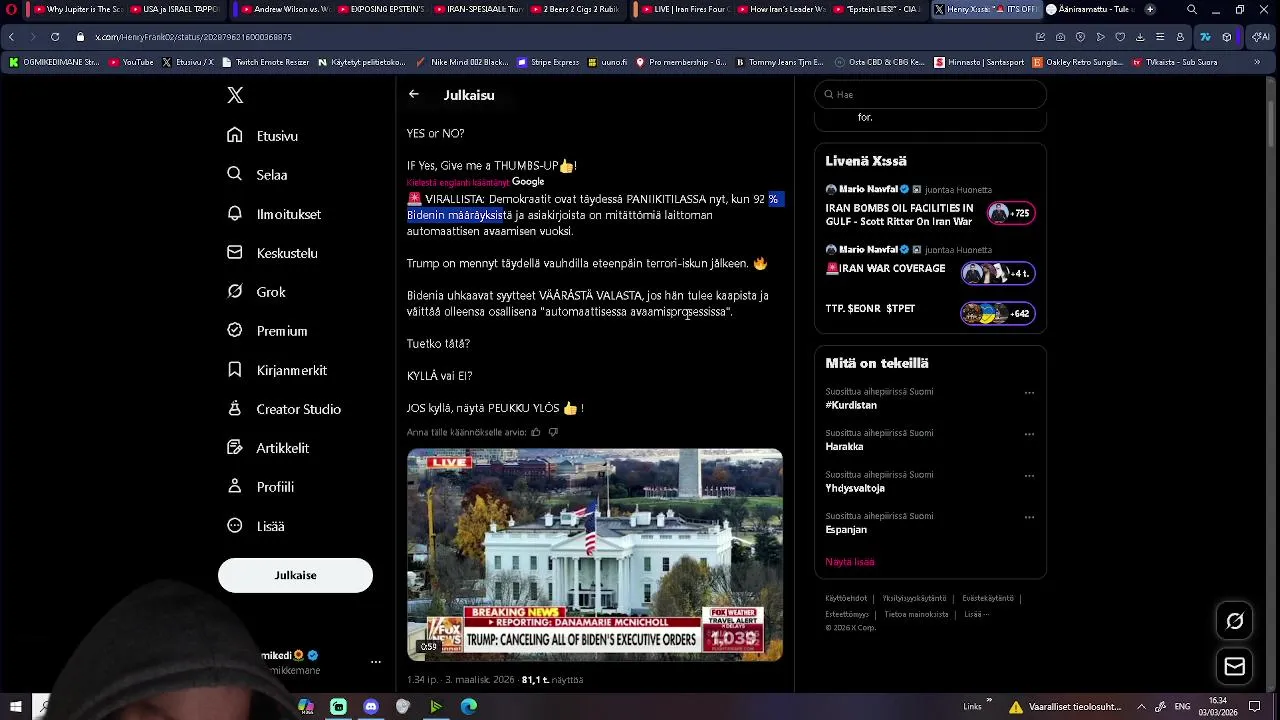This screenshot has width=1280, height=720.
Task: Show more bookmarks with chevron
Action: [1257, 62]
